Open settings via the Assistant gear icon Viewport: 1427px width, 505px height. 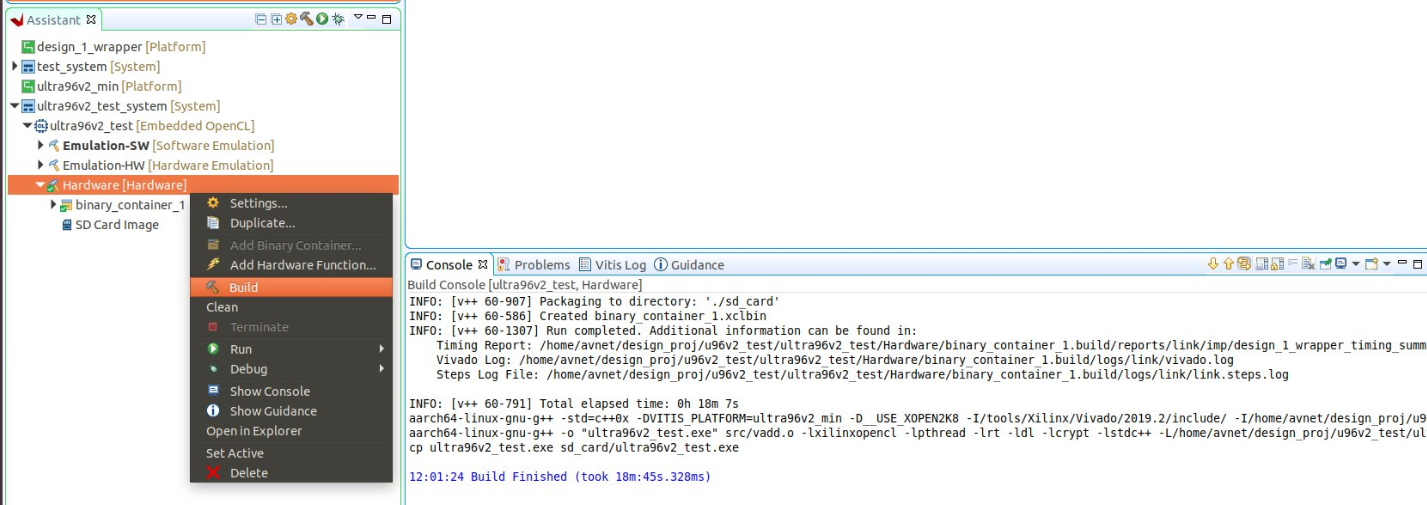291,19
